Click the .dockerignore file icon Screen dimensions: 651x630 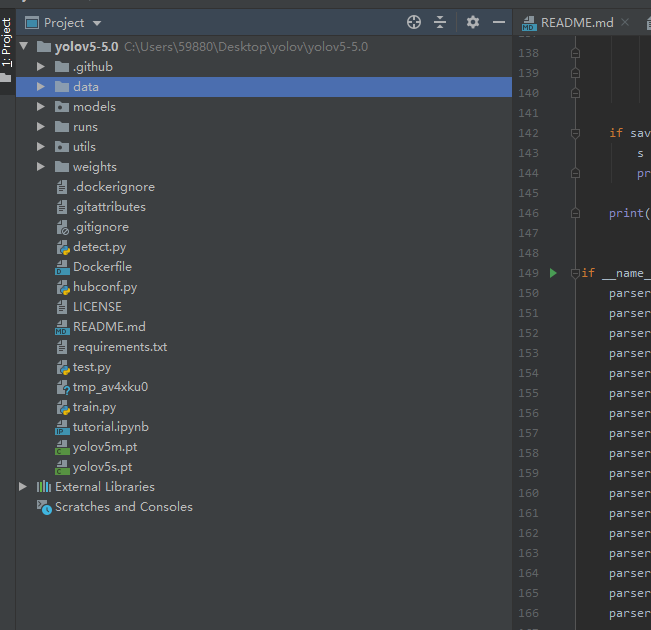coord(62,187)
